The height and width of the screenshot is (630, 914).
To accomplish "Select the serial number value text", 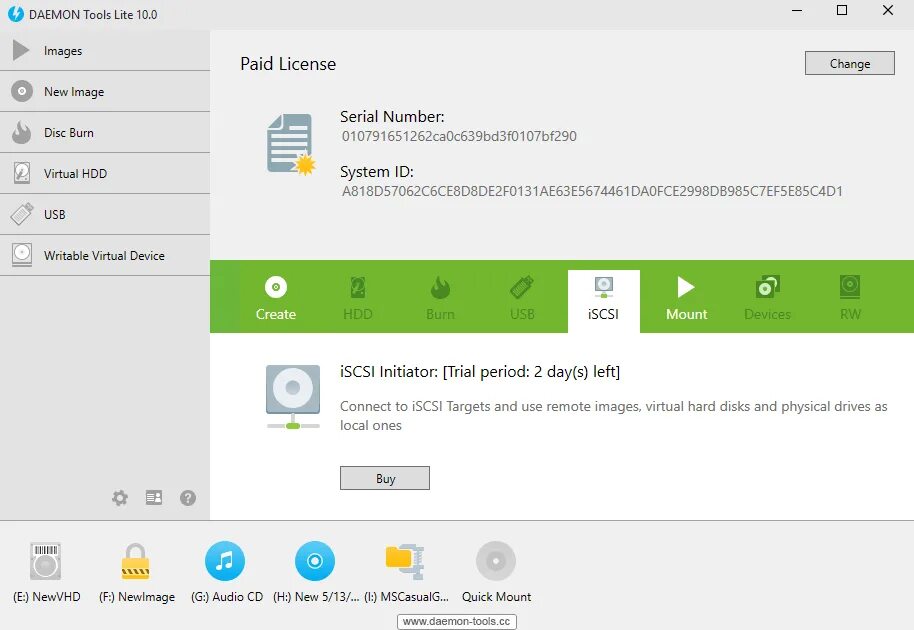I will 459,136.
